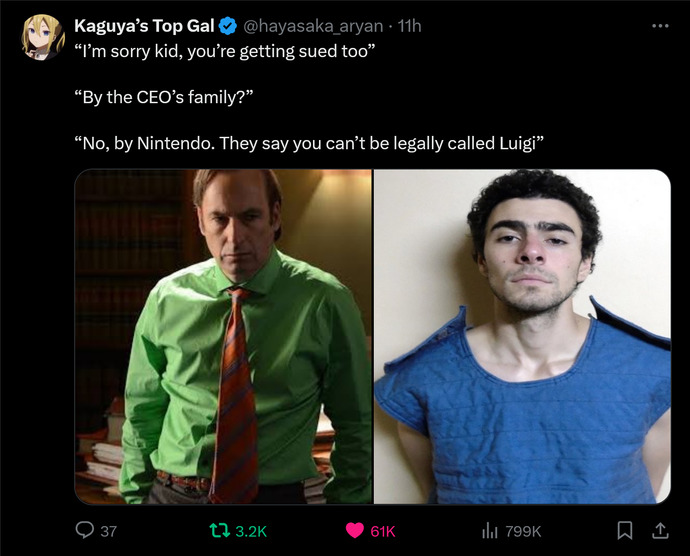
Task: Open the reply speech bubble icon
Action: [84, 530]
